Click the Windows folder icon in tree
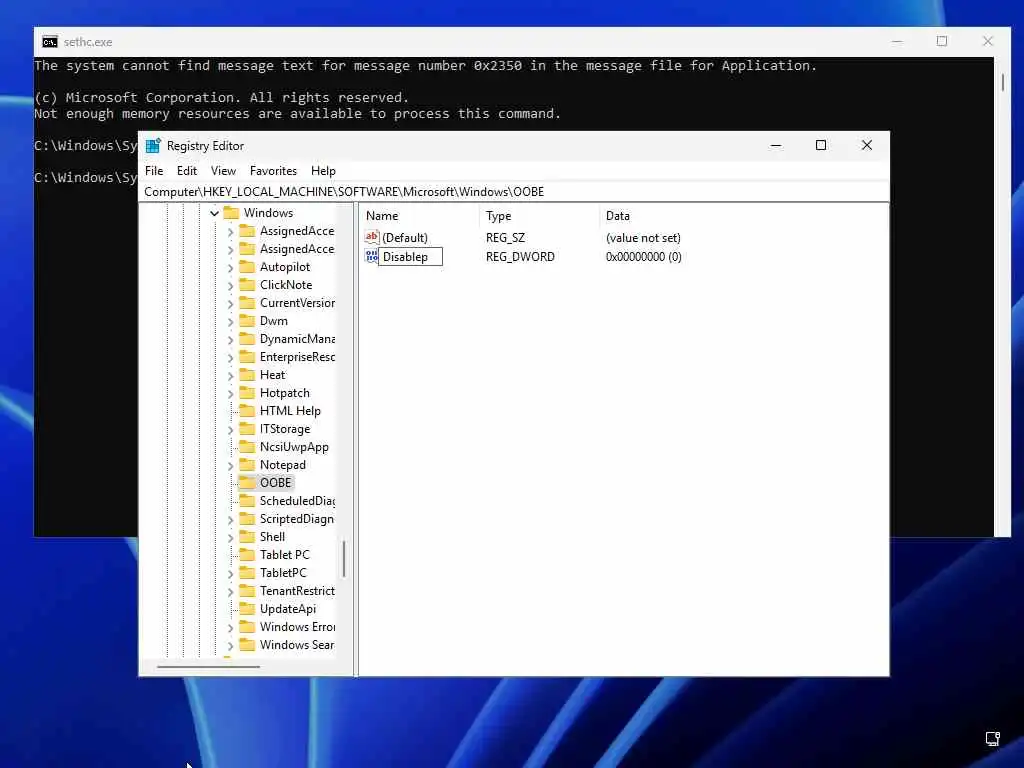This screenshot has width=1024, height=768. (231, 213)
